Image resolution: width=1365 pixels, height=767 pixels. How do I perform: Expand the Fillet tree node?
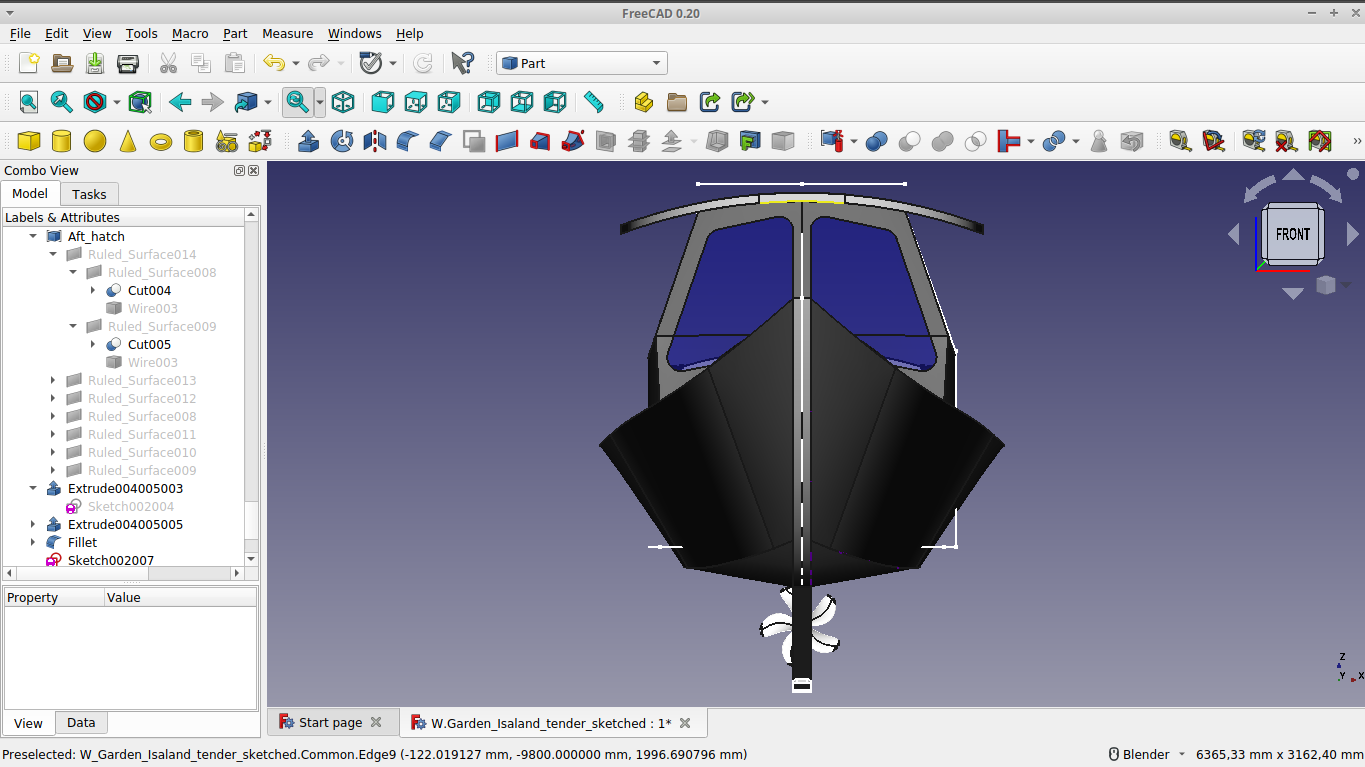pyautogui.click(x=33, y=542)
